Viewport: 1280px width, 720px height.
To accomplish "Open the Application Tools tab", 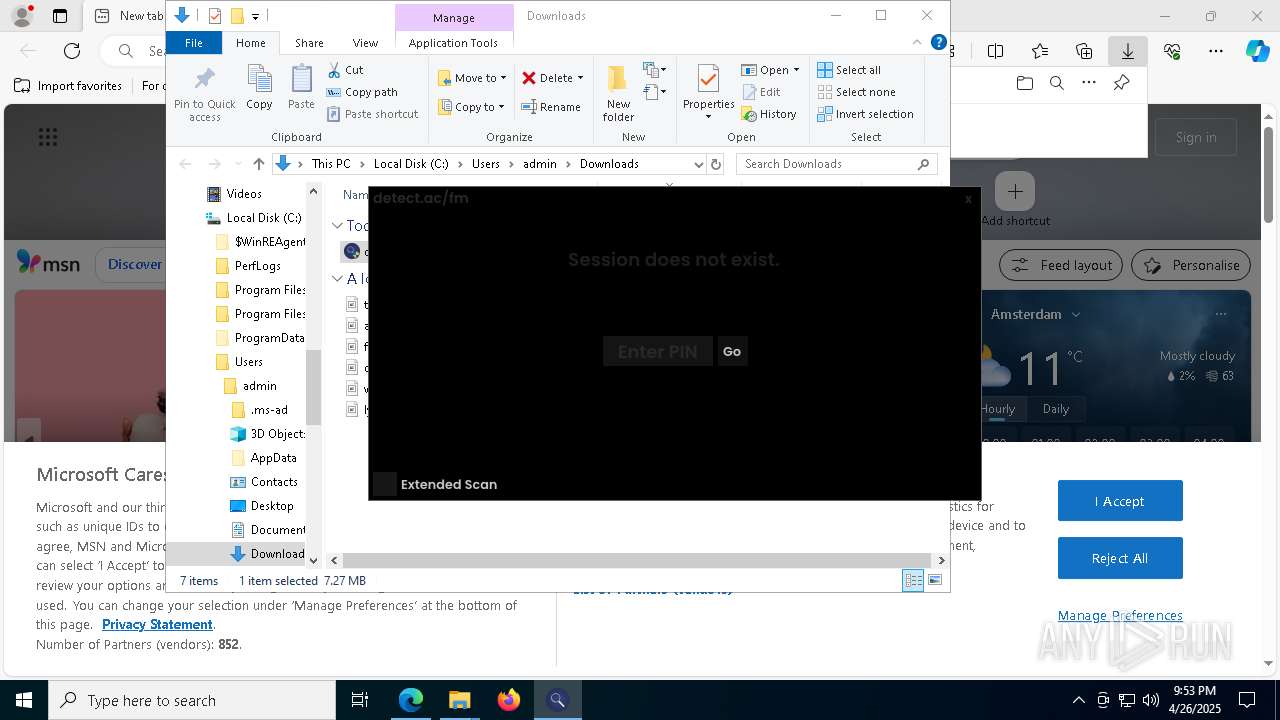I will (x=453, y=43).
